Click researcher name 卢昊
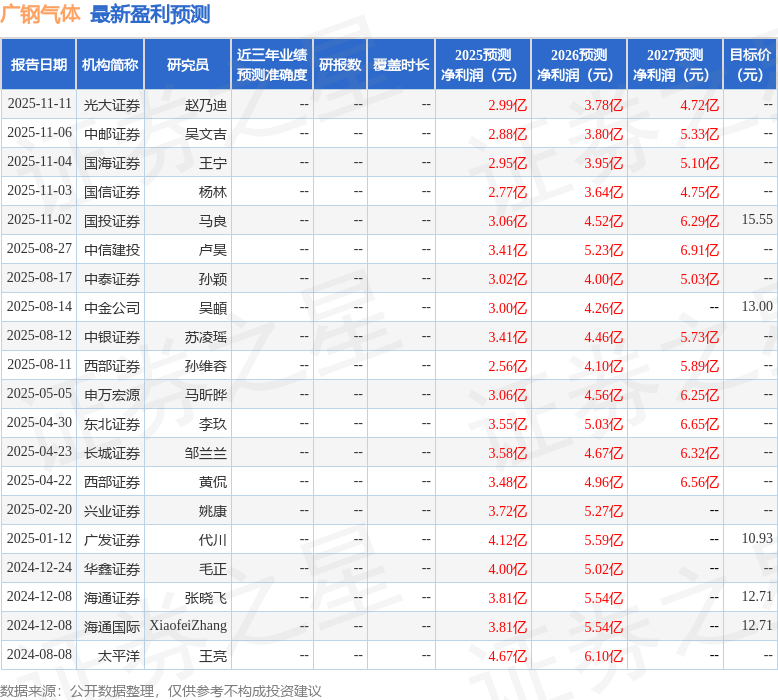Screen dimensions: 778x700 213,250
